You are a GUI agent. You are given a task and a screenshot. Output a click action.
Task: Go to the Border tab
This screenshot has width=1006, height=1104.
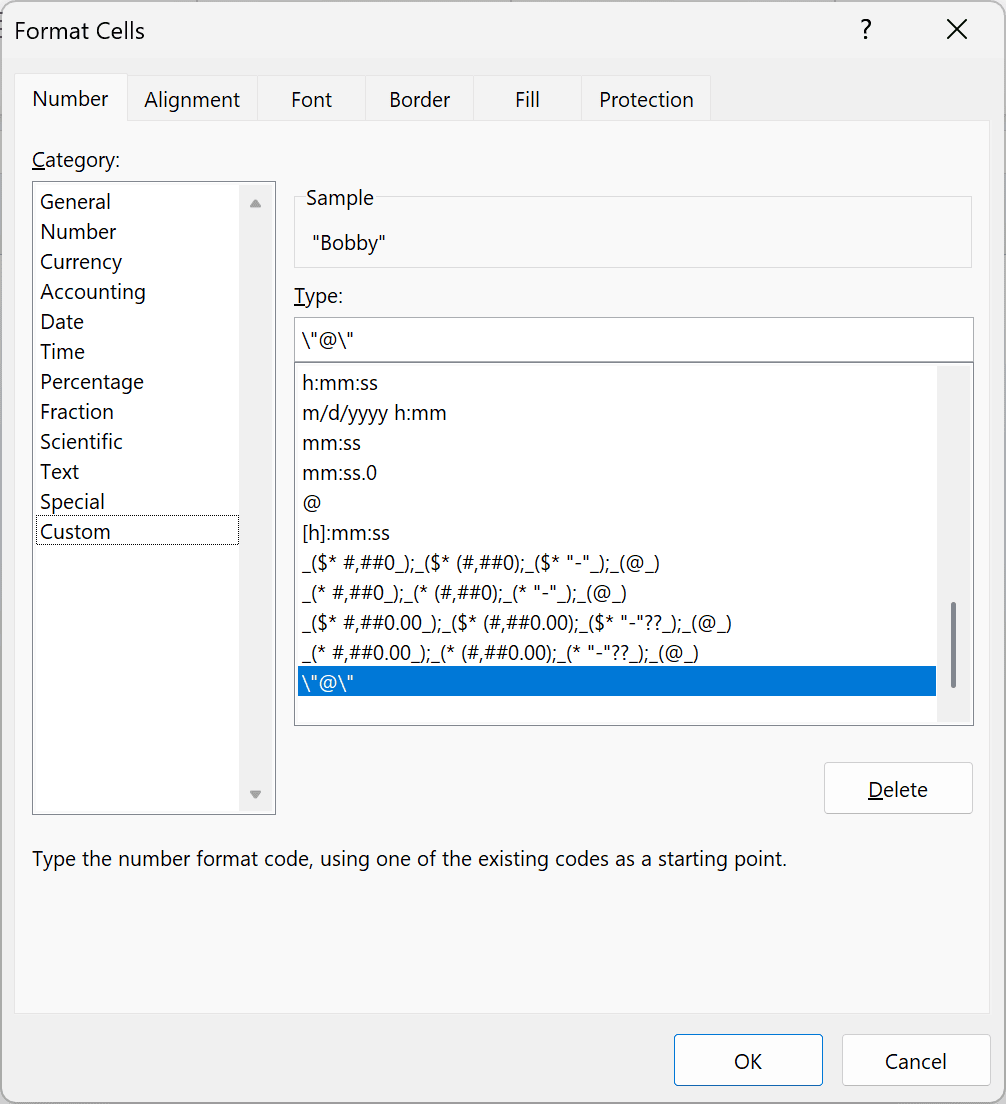coord(420,99)
